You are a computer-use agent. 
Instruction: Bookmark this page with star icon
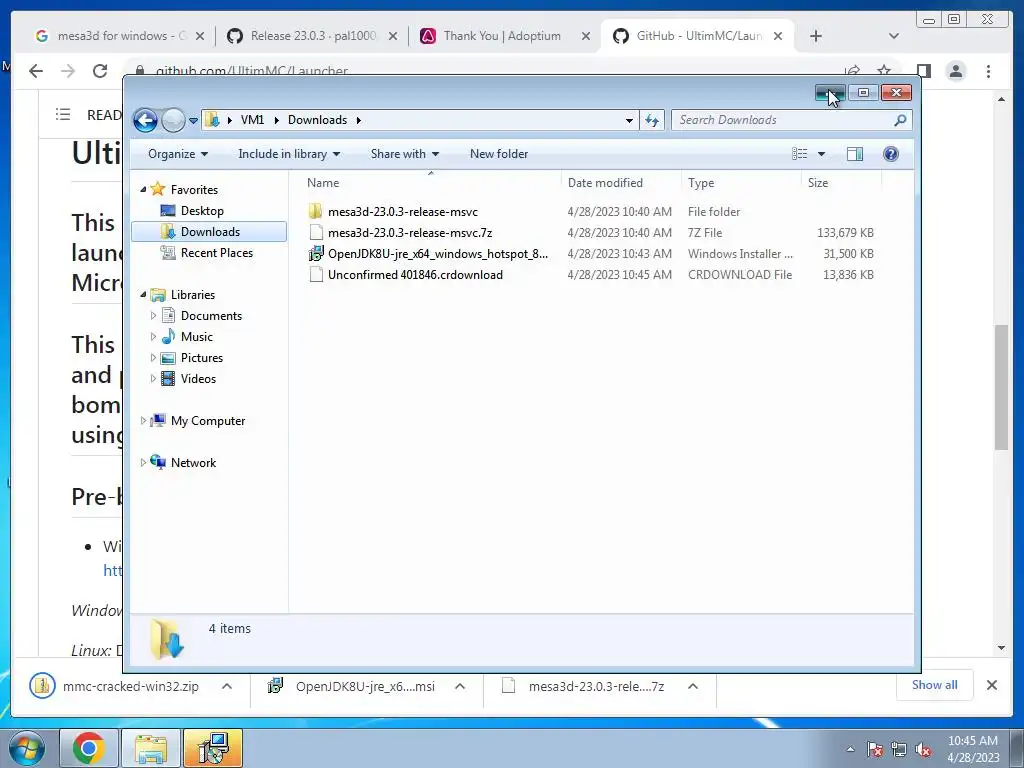tap(884, 71)
